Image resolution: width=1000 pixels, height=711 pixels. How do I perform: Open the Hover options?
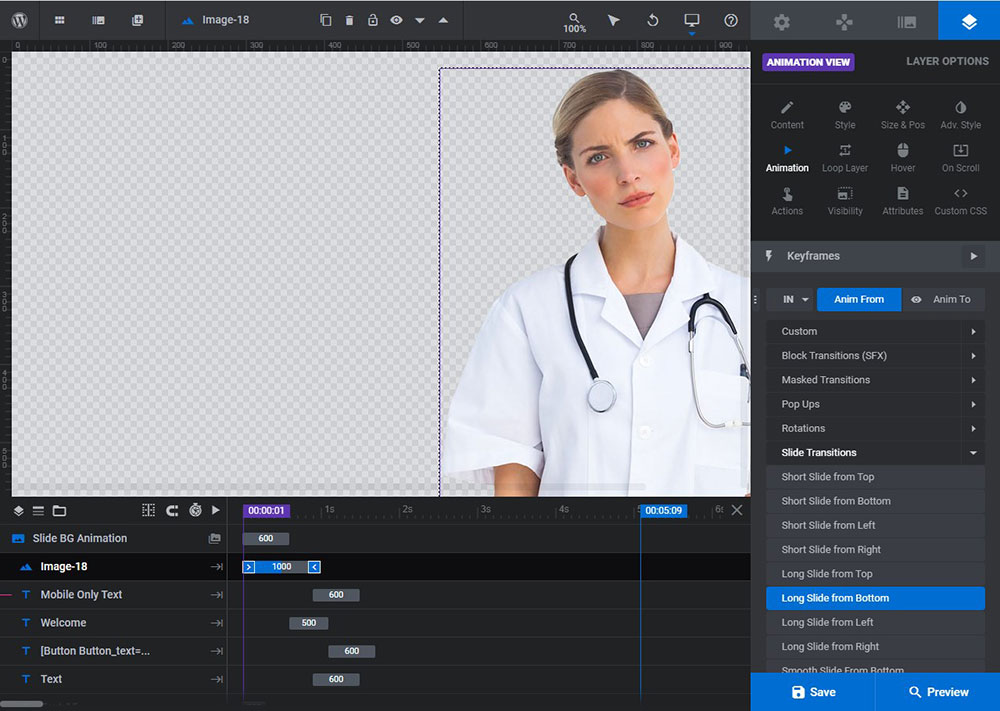pyautogui.click(x=902, y=158)
